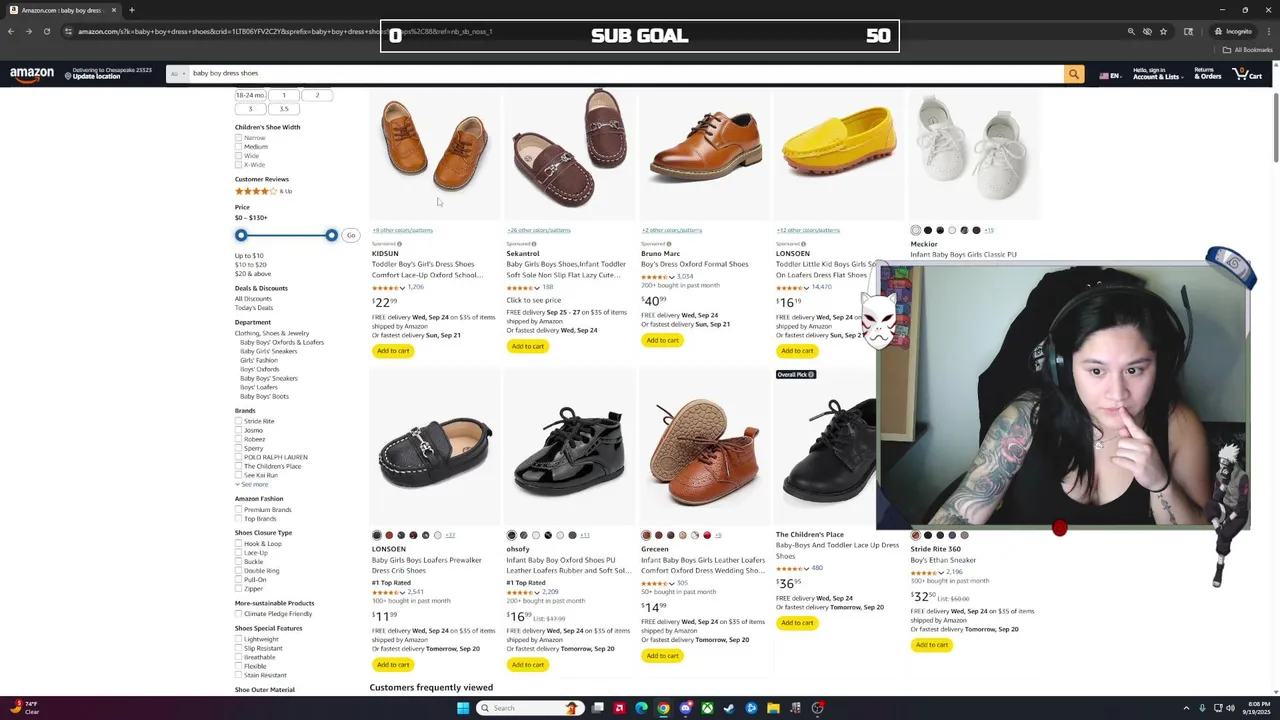Expand See more under Brands

coord(254,485)
